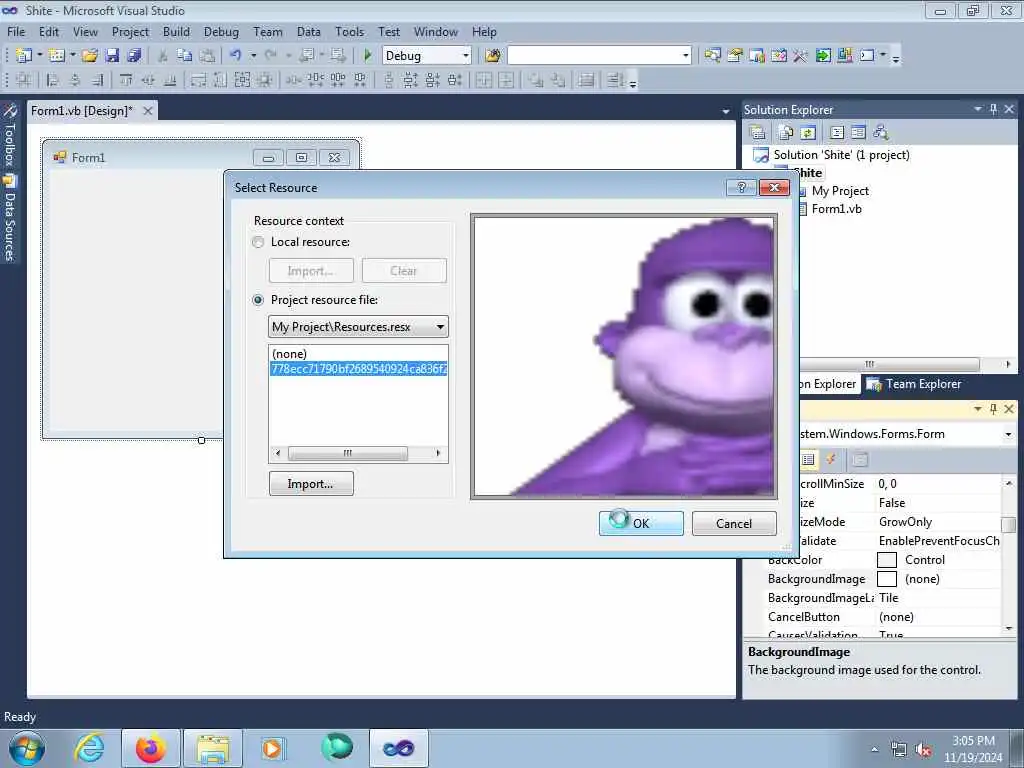Open the Debug configuration dropdown

pos(465,56)
